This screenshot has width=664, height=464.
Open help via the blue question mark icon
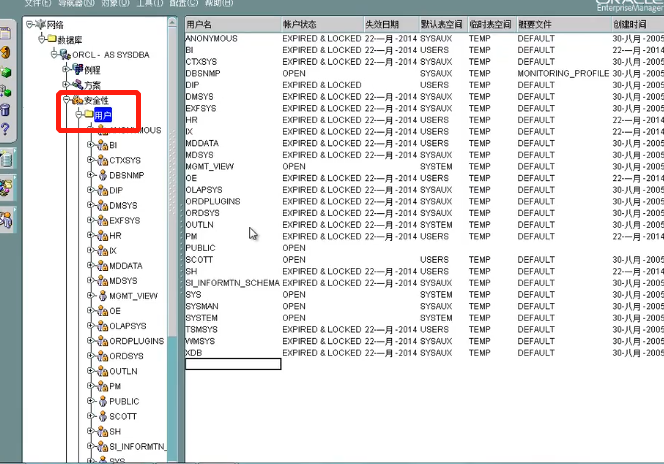pyautogui.click(x=6, y=129)
